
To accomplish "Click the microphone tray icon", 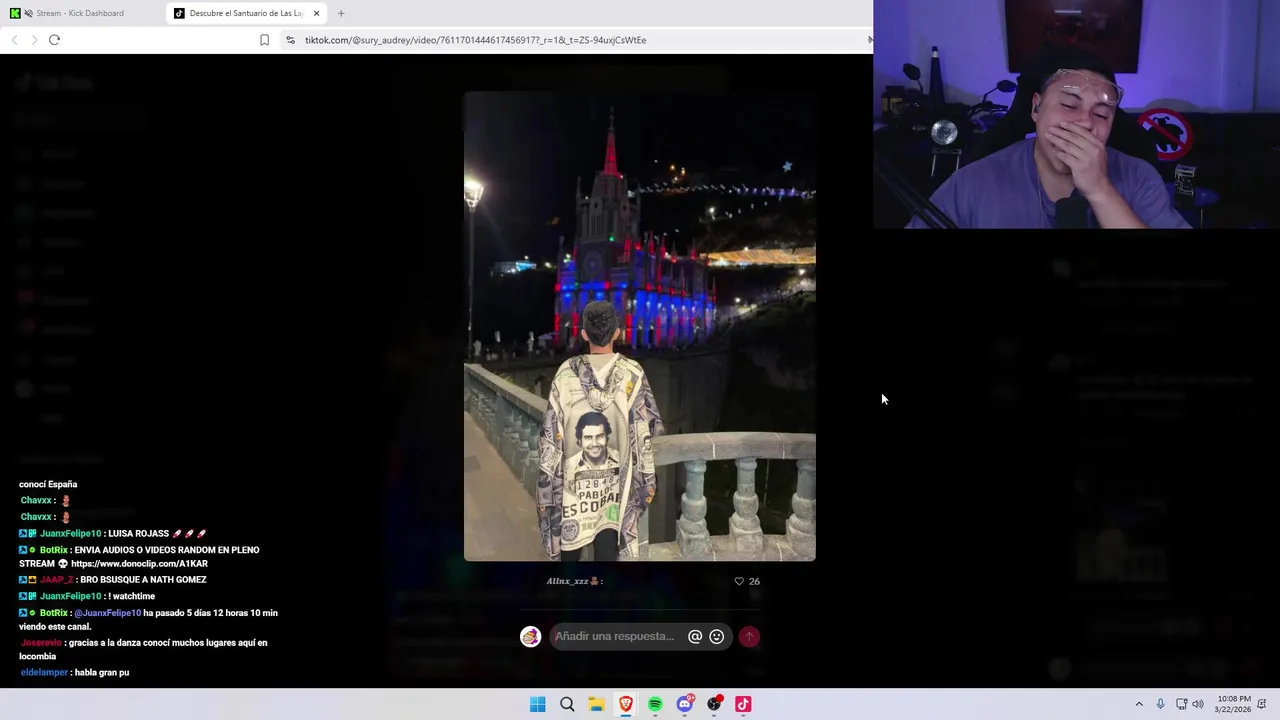I will [x=1160, y=704].
